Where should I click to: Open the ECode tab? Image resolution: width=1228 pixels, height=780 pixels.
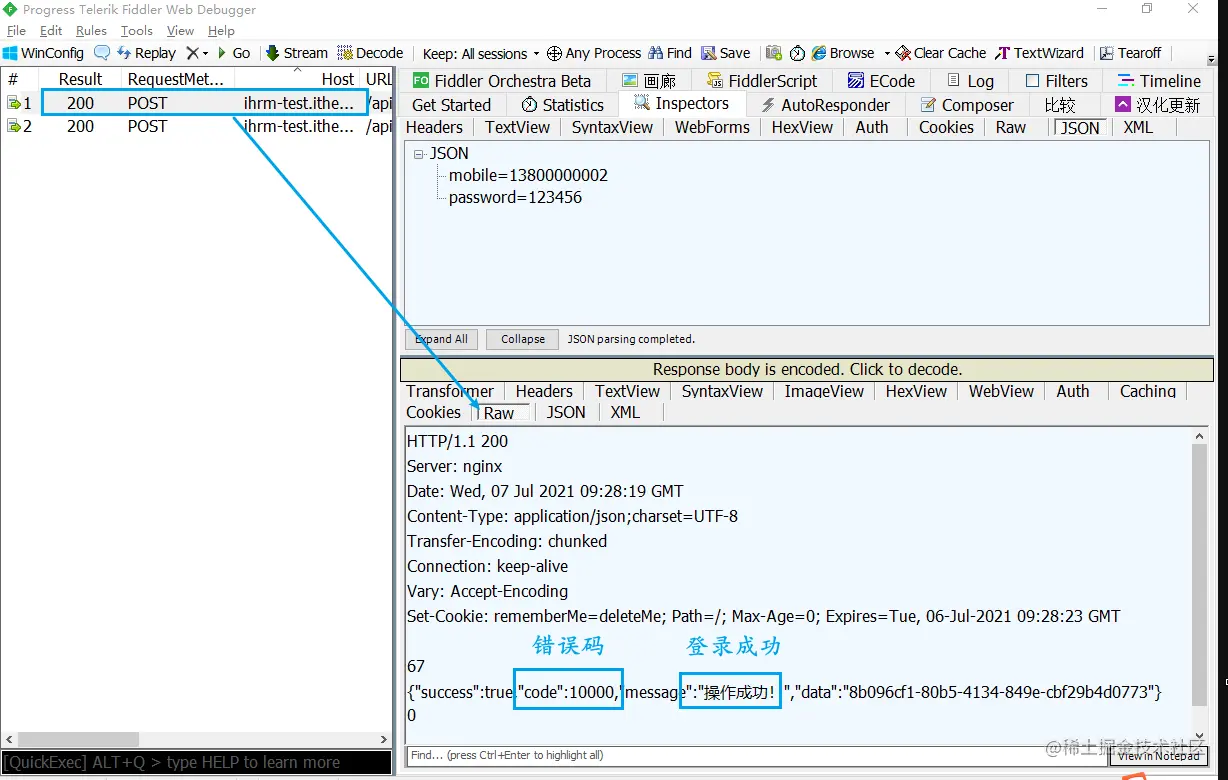pos(881,81)
